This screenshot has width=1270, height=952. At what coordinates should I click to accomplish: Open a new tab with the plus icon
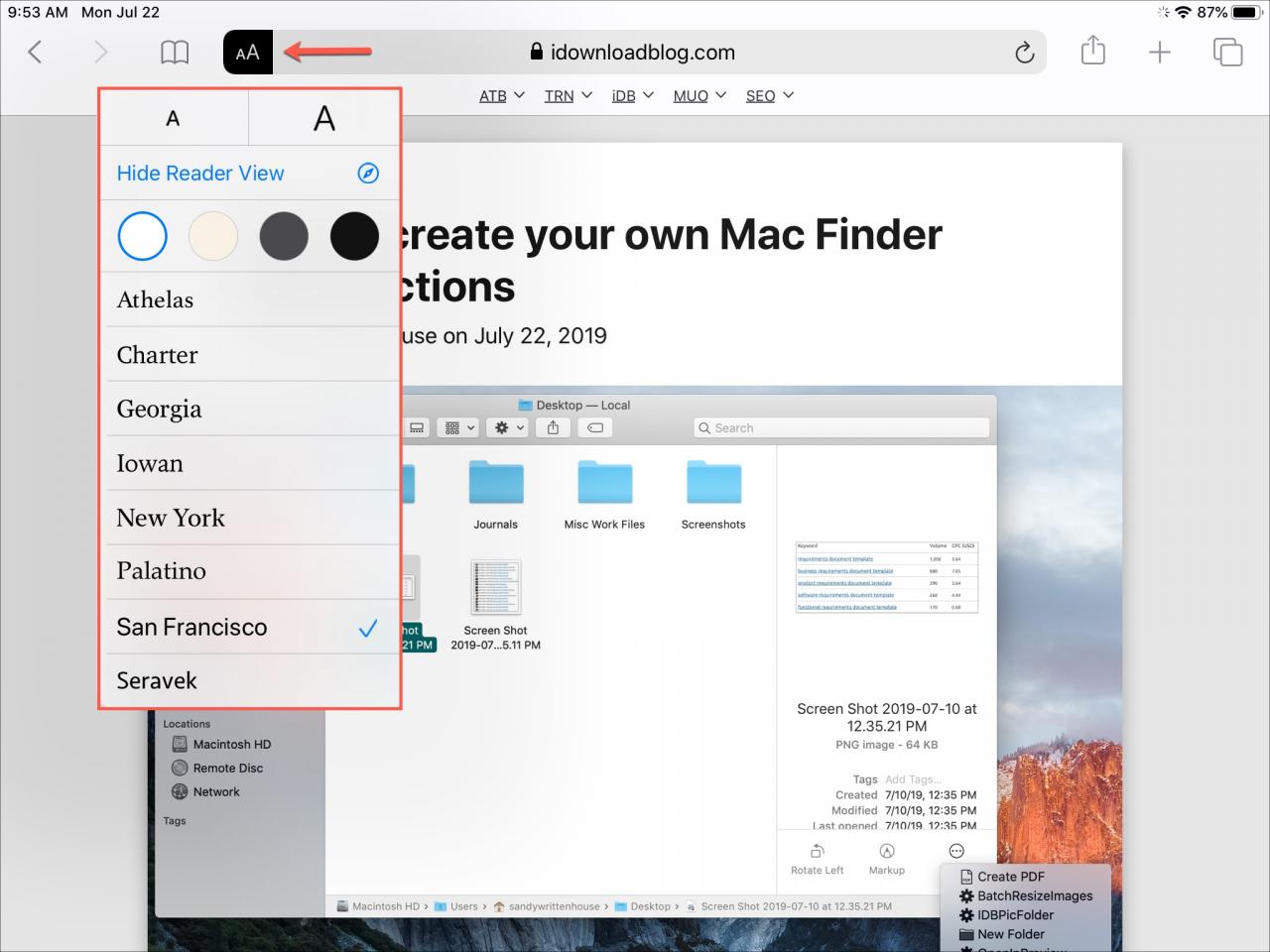click(1159, 52)
